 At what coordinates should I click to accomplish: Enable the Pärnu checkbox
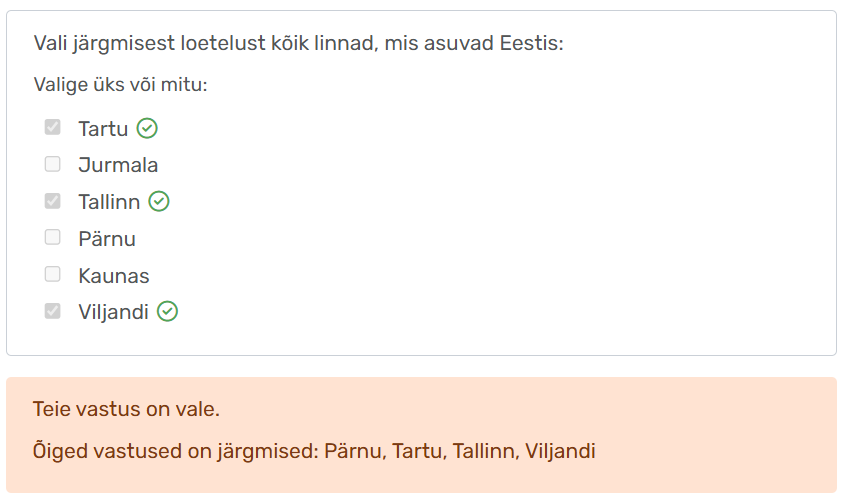tap(53, 238)
